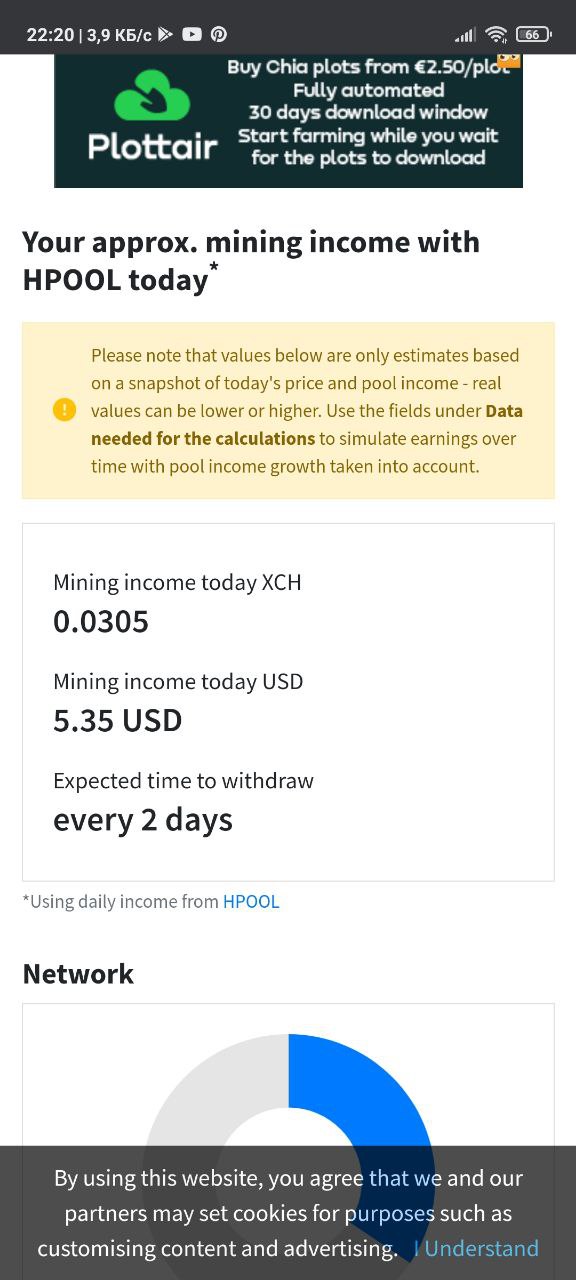Tap the cellular signal strength icon
576x1280 pixels.
point(465,35)
